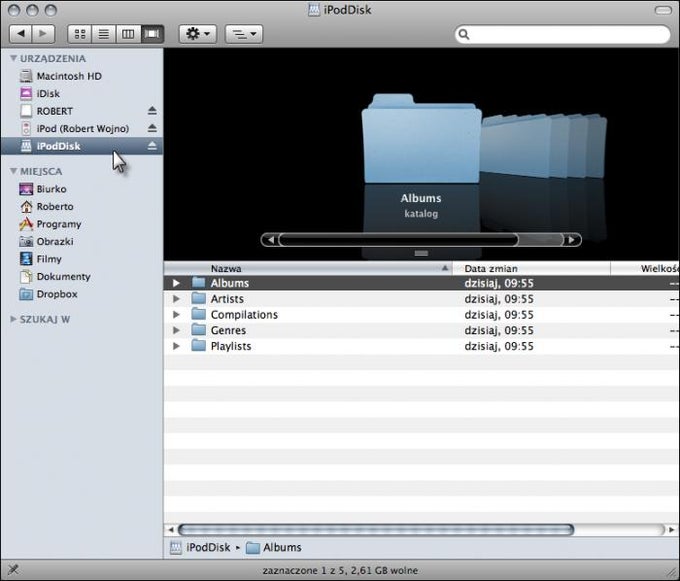
Task: Click the status bar customize icon
Action: pyautogui.click(x=13, y=569)
